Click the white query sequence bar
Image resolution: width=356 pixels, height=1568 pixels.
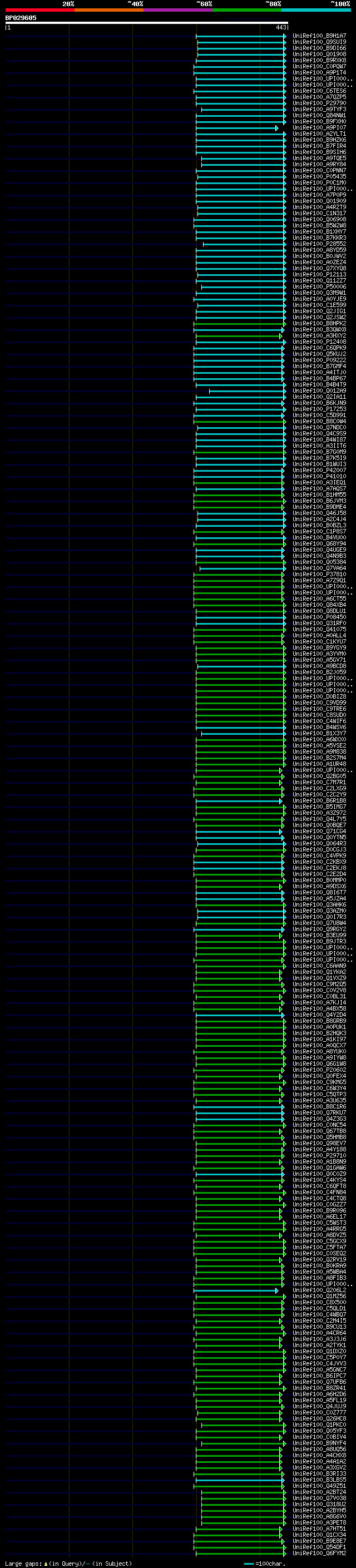[x=146, y=23]
